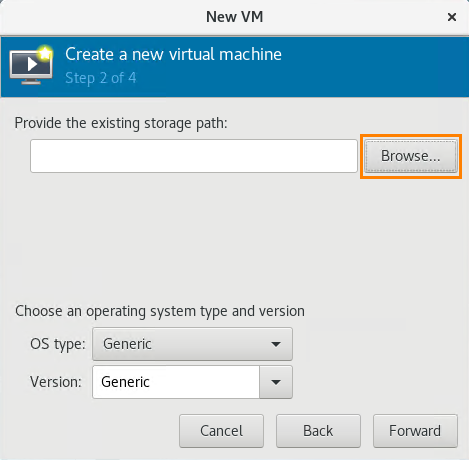Click Forward to continue to step 3
Viewport: 469px width, 460px height.
coord(415,431)
